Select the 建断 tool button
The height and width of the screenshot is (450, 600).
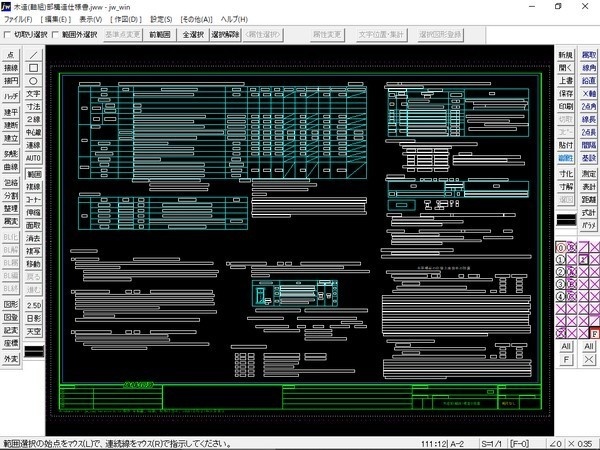coord(11,125)
